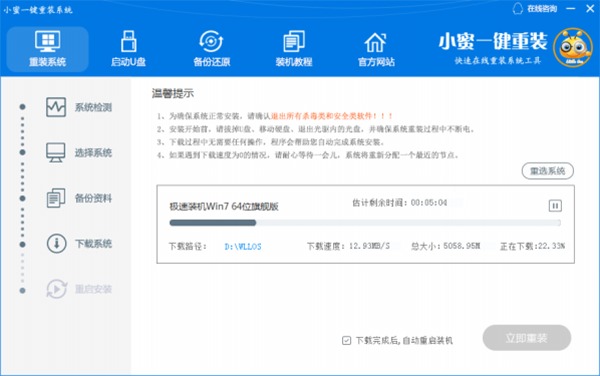The height and width of the screenshot is (376, 600).
Task: Select the 备份资料 documents icon
Action: pyautogui.click(x=56, y=198)
